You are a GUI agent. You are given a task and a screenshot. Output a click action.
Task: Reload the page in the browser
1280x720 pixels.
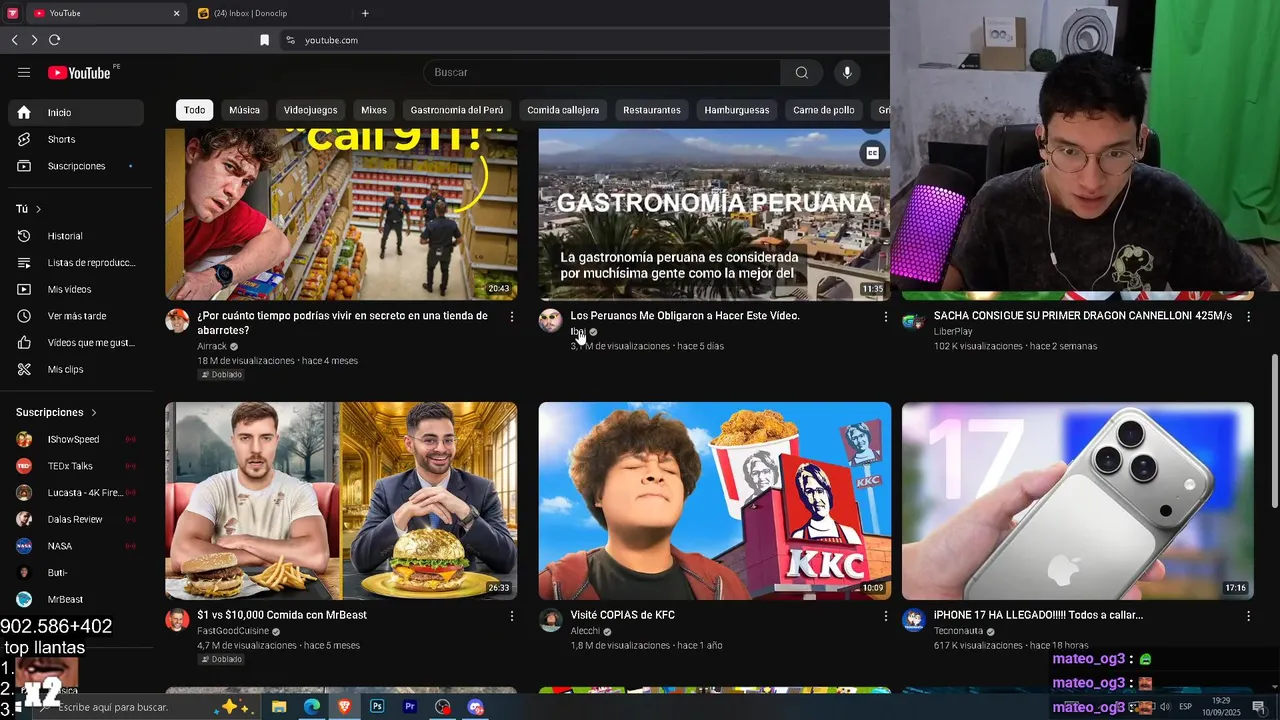point(55,40)
